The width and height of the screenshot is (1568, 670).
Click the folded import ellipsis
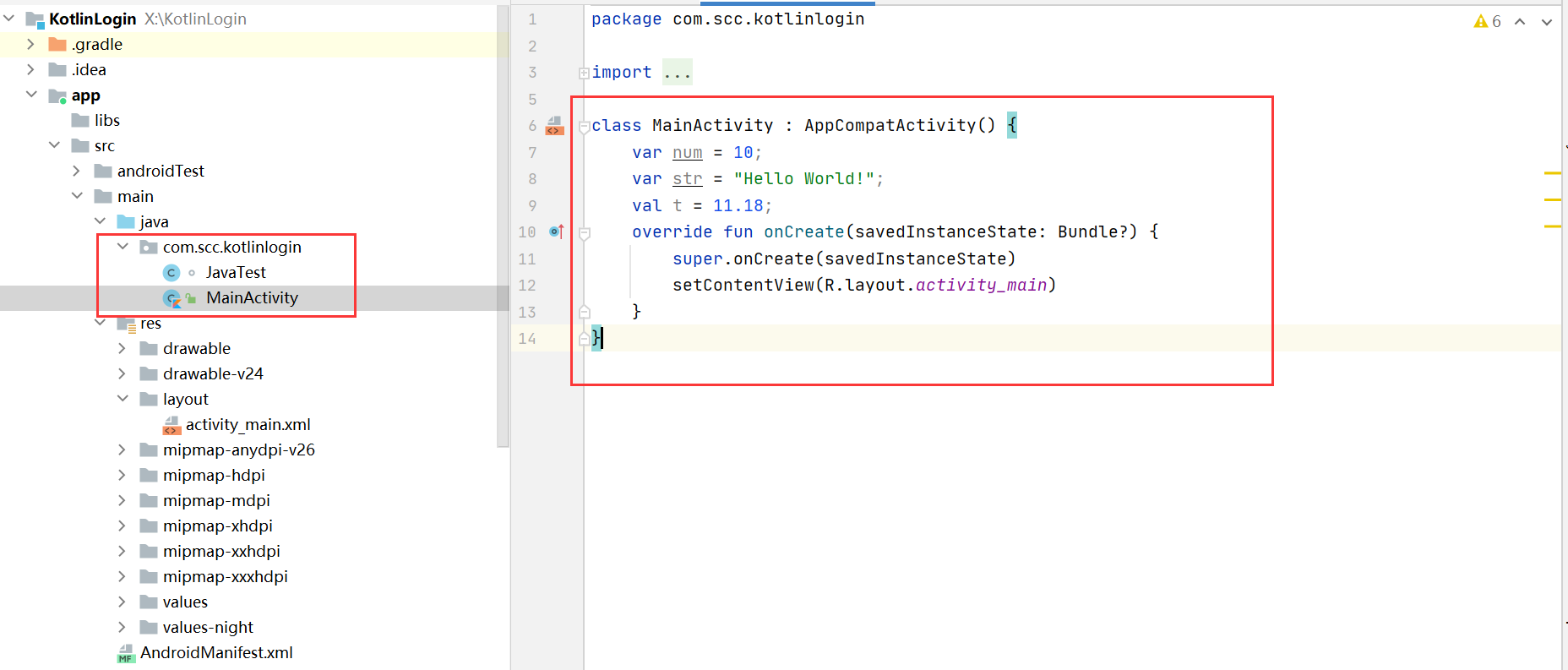click(x=678, y=73)
